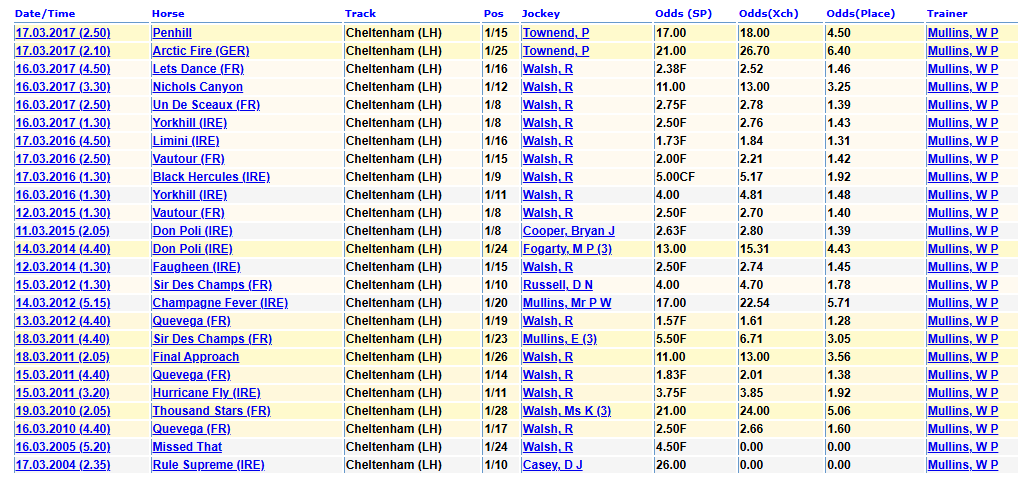This screenshot has width=1018, height=492.
Task: Open Thousand Stars (FR) link
Action: click(211, 411)
